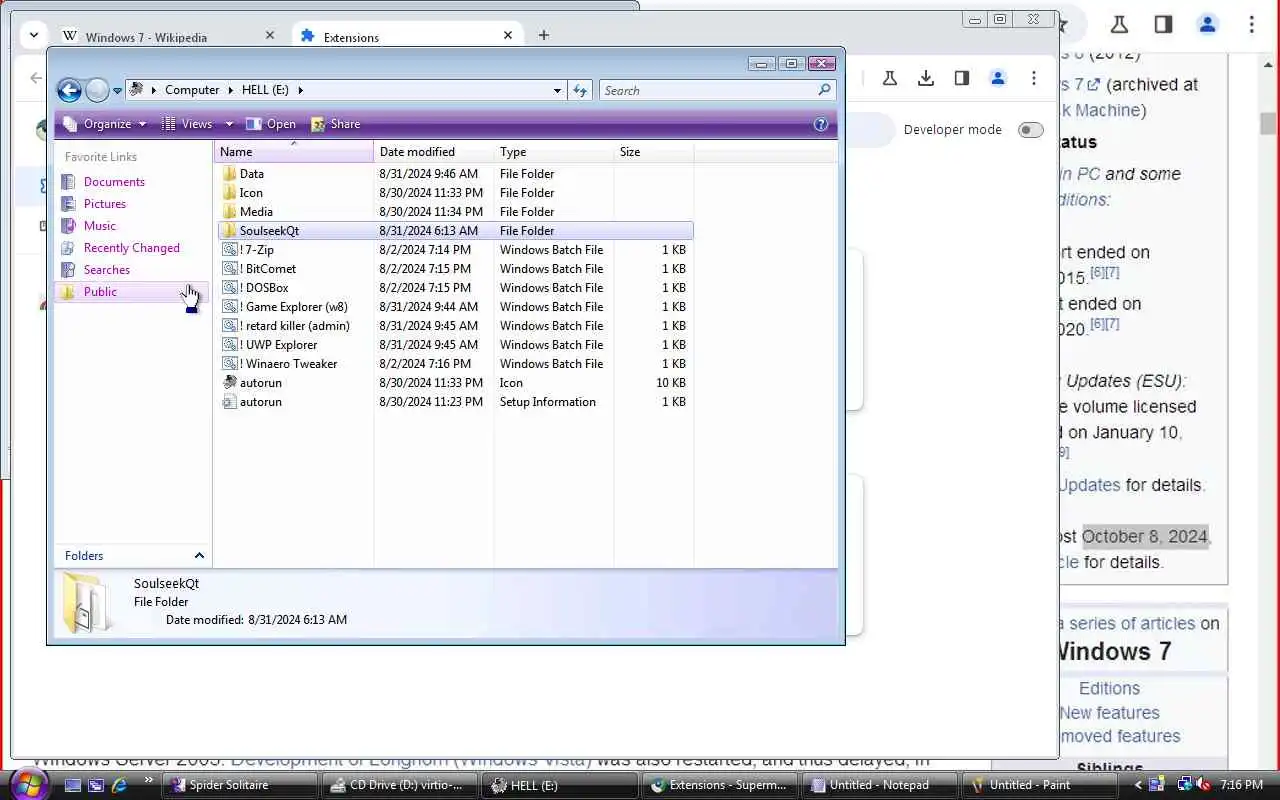Click the SoulseekQt folder thumbnail in details pane
The width and height of the screenshot is (1280, 800).
tap(86, 603)
